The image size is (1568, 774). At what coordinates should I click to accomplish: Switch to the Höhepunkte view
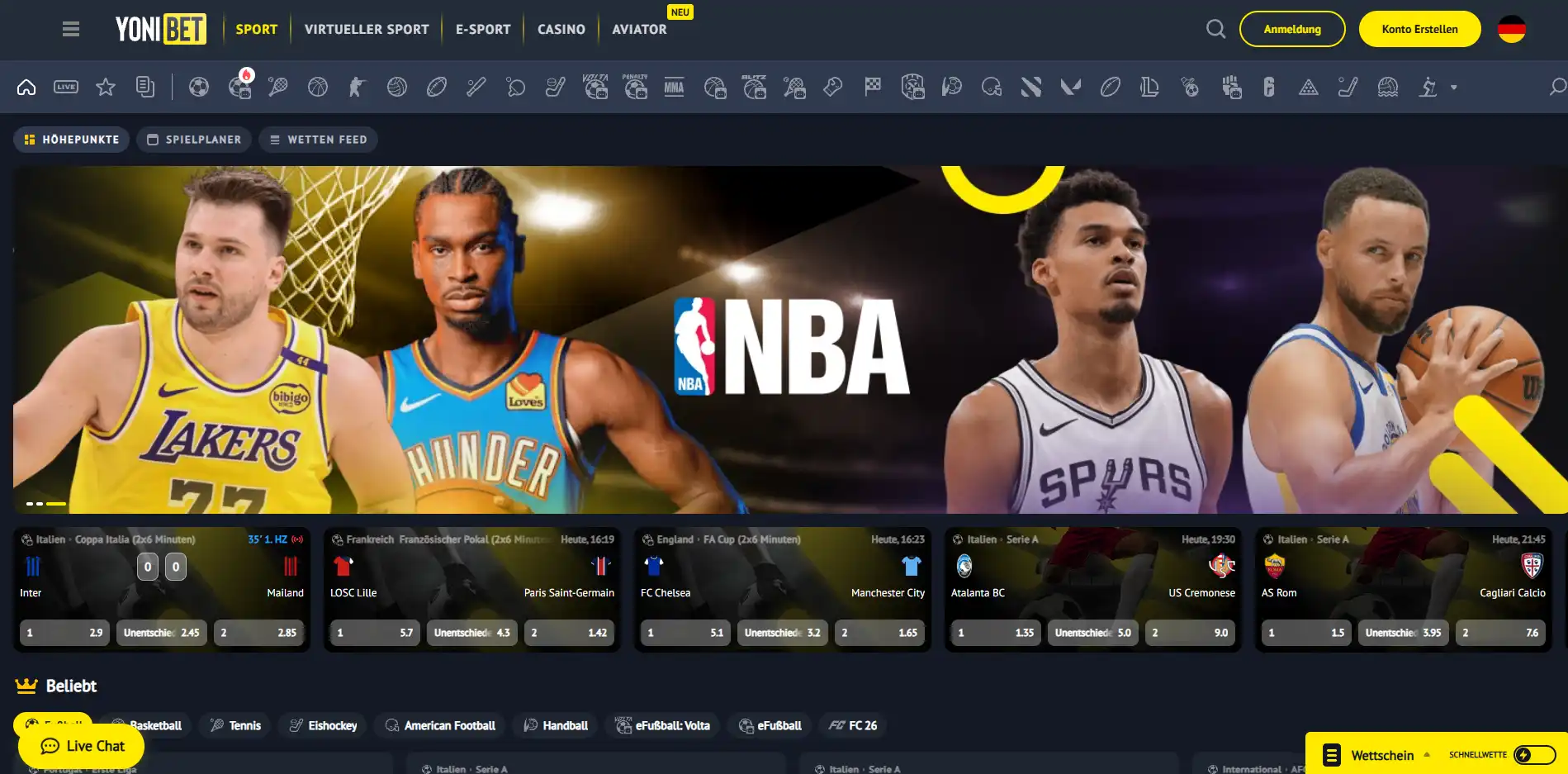click(x=71, y=139)
